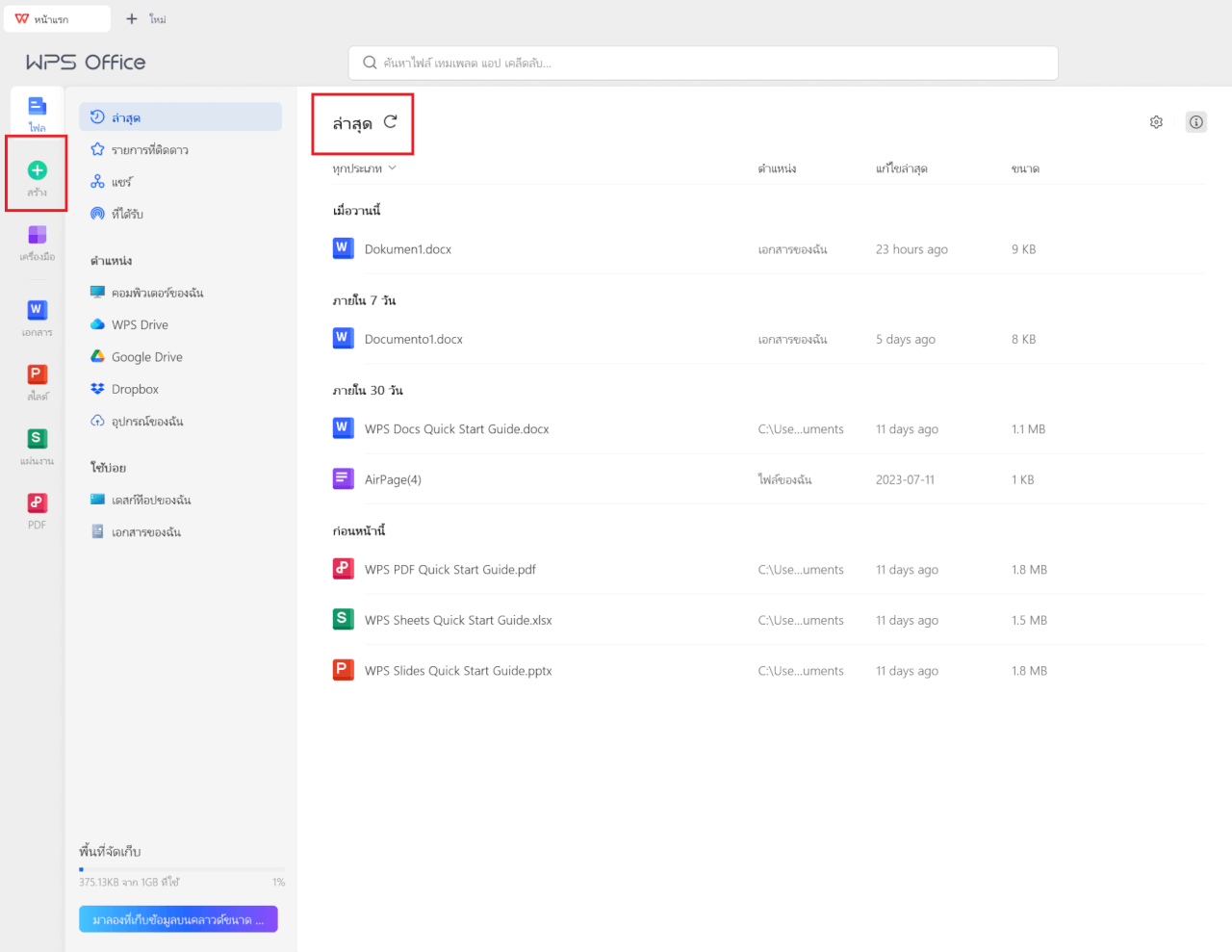1232x952 pixels.
Task: Open the PDF icon in the left rail
Action: coord(37,502)
